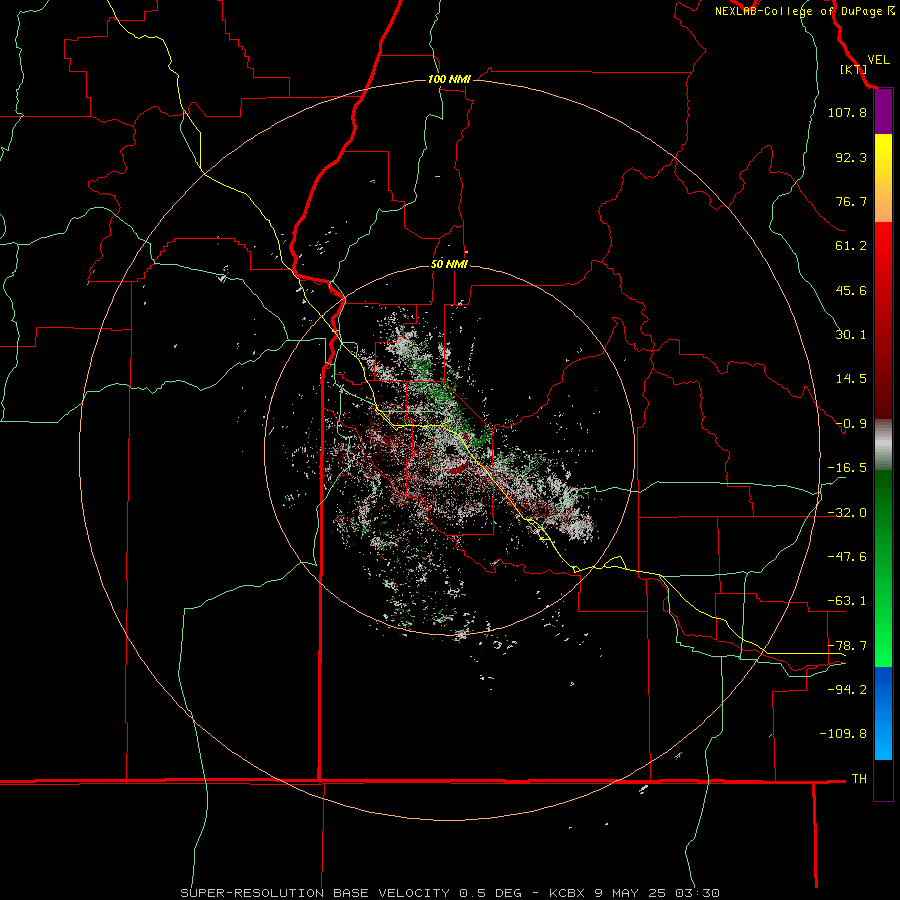This screenshot has height=900, width=900.
Task: Click the -32.0 velocity scale value
Action: point(847,513)
